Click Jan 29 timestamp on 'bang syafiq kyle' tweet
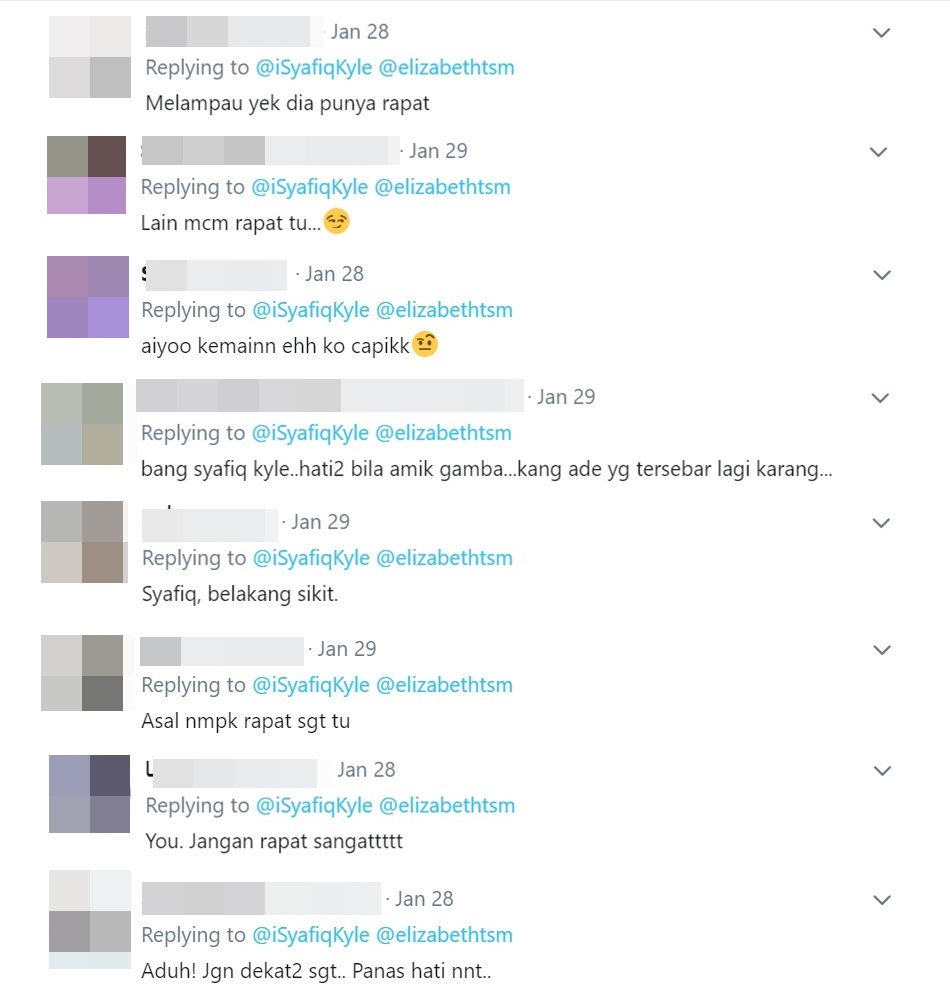The height and width of the screenshot is (1002, 950). click(x=566, y=397)
